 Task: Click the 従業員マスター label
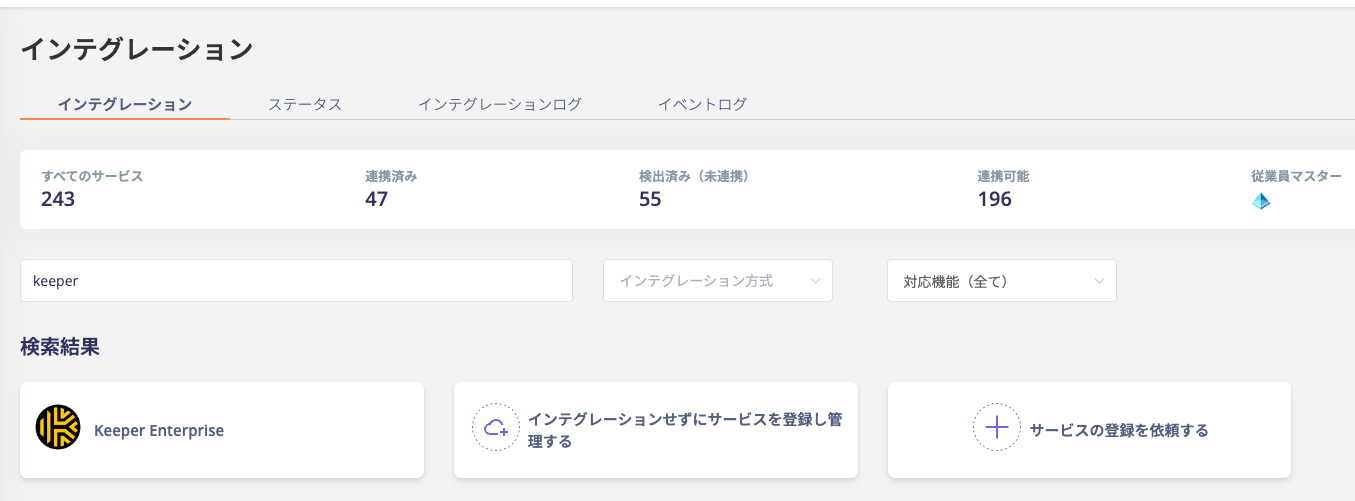point(1296,176)
